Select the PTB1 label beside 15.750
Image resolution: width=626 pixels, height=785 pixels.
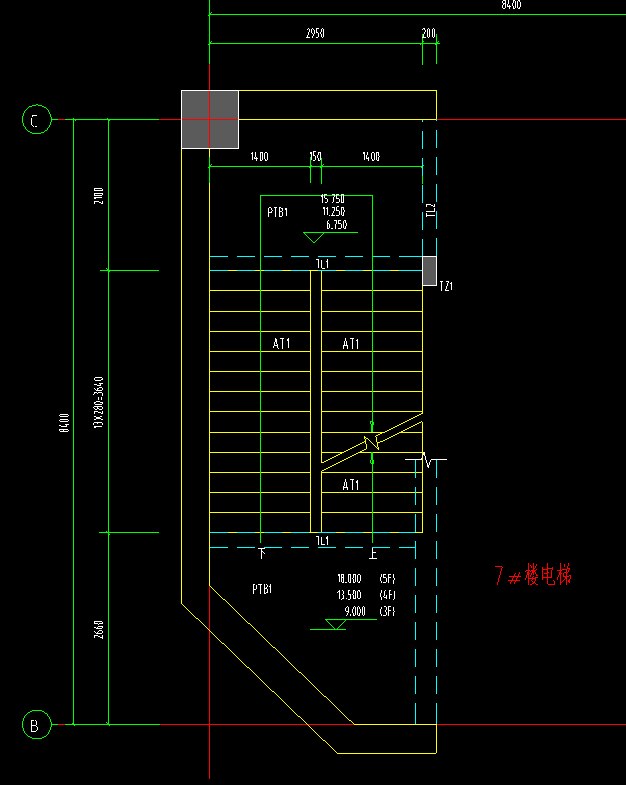277,212
